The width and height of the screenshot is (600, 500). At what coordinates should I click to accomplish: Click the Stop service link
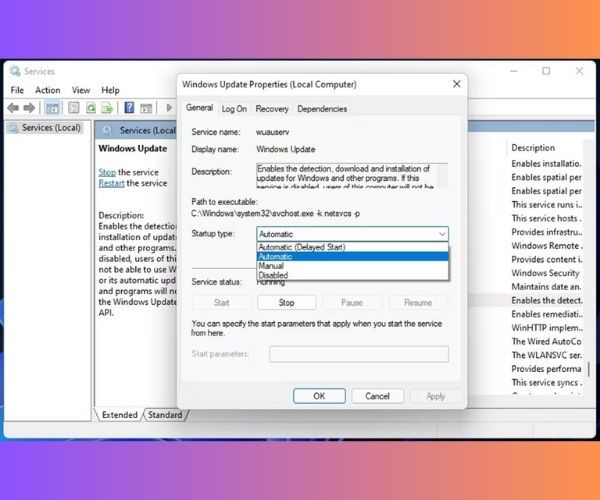click(x=107, y=172)
